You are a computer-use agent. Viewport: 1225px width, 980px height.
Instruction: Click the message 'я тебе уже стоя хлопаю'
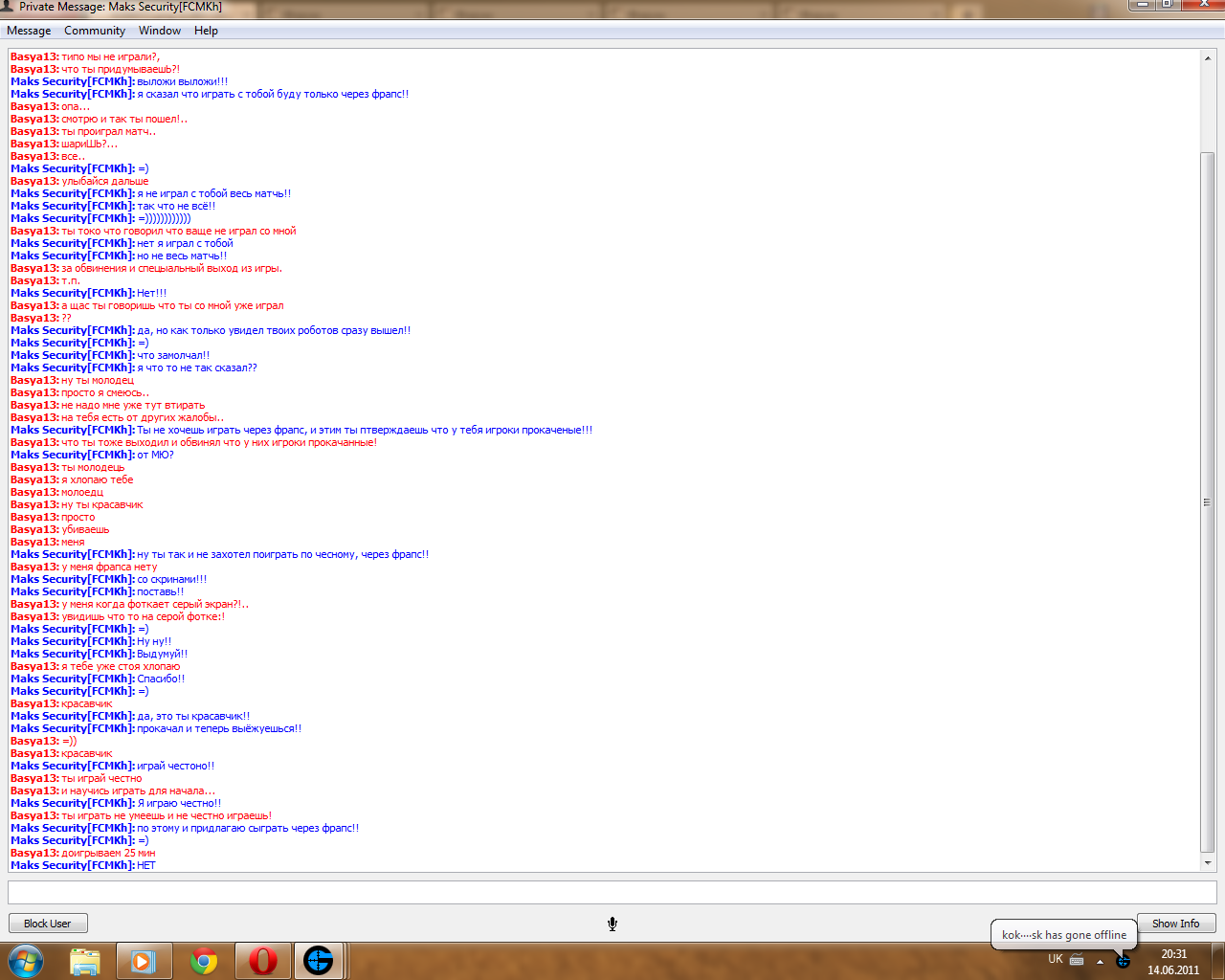click(x=121, y=666)
